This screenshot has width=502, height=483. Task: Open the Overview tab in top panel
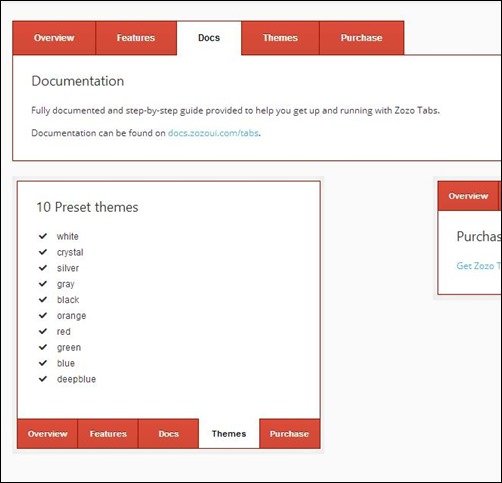pyautogui.click(x=54, y=38)
